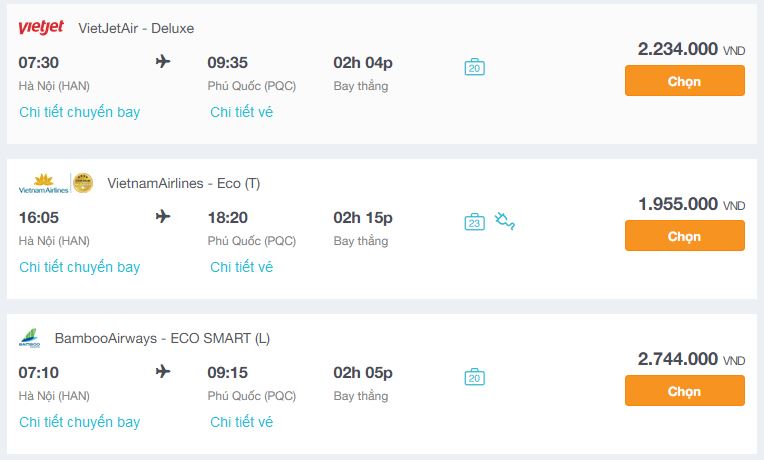Click the Bamboo Airways logo
This screenshot has height=460, width=764.
pos(30,338)
